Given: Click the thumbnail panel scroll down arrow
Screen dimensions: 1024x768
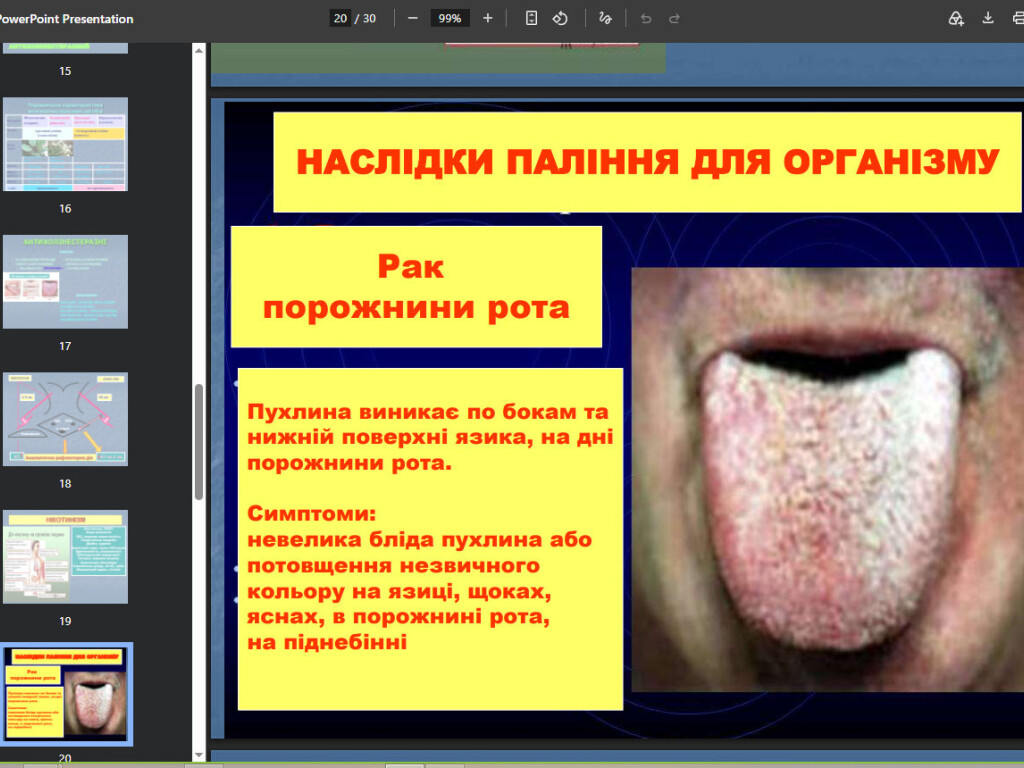Looking at the screenshot, I should click(x=199, y=756).
